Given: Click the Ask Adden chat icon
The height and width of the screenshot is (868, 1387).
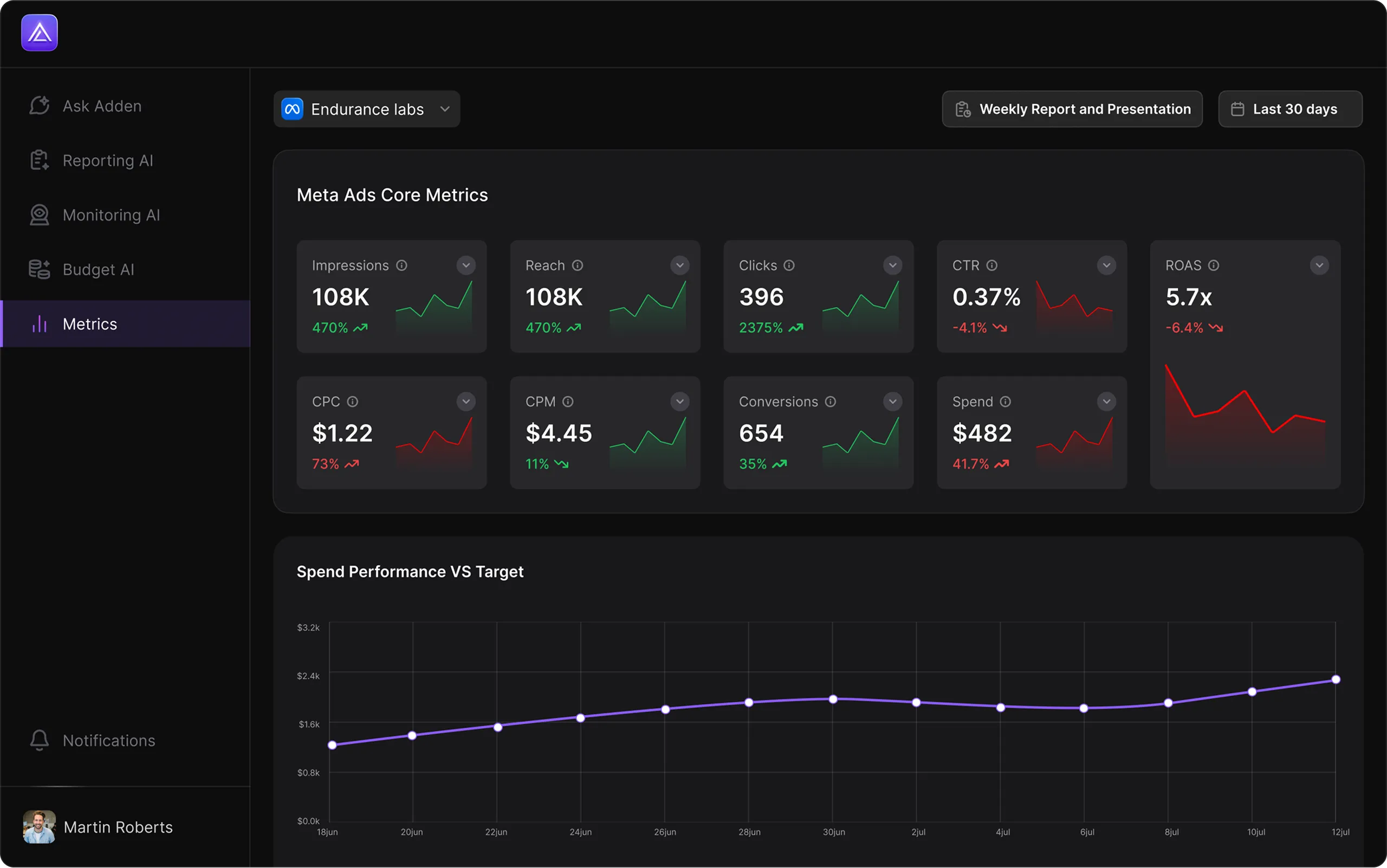Looking at the screenshot, I should [39, 106].
